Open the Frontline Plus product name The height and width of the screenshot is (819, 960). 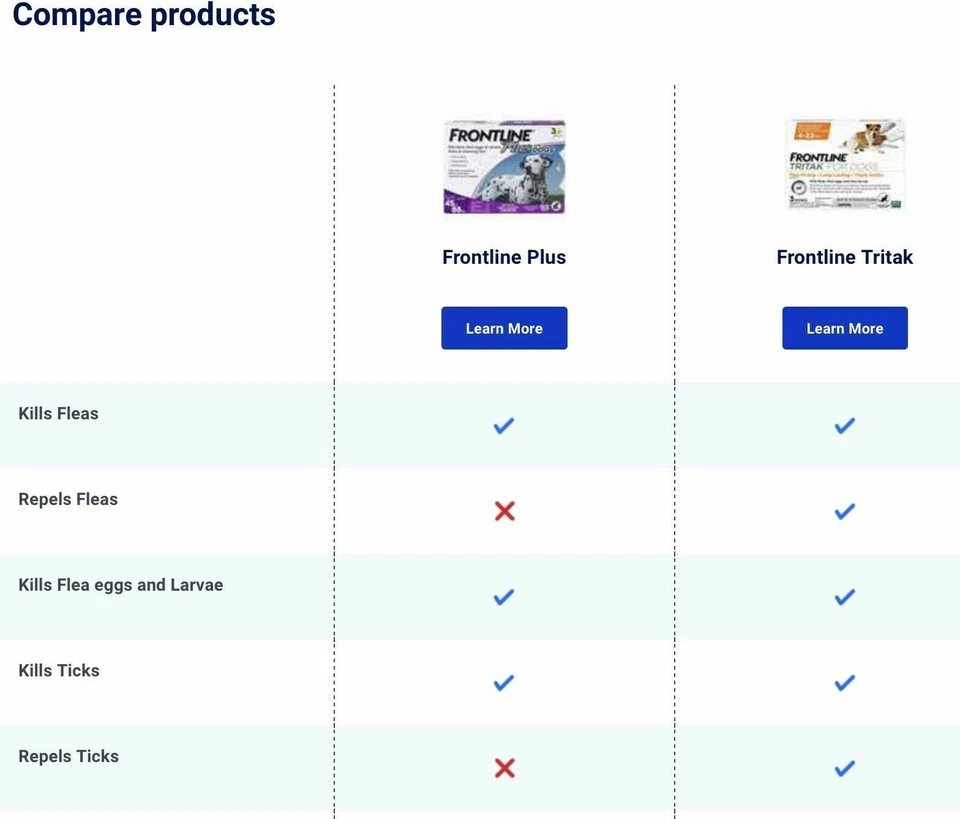coord(504,257)
